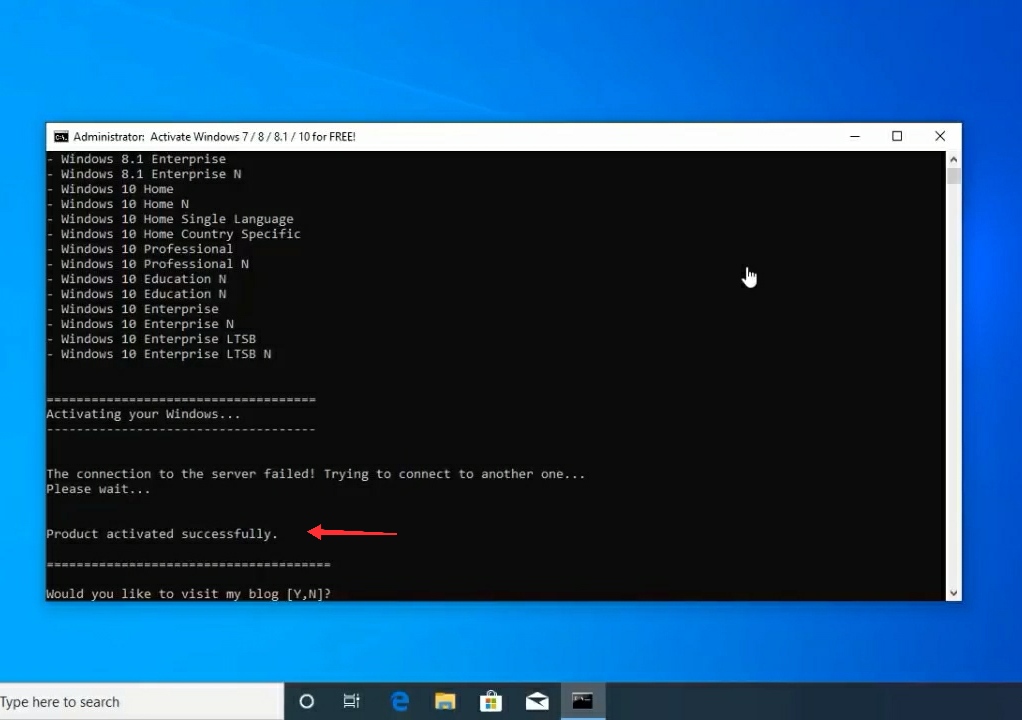This screenshot has height=720, width=1022.
Task: Maximize the Activate Windows console window
Action: point(897,137)
